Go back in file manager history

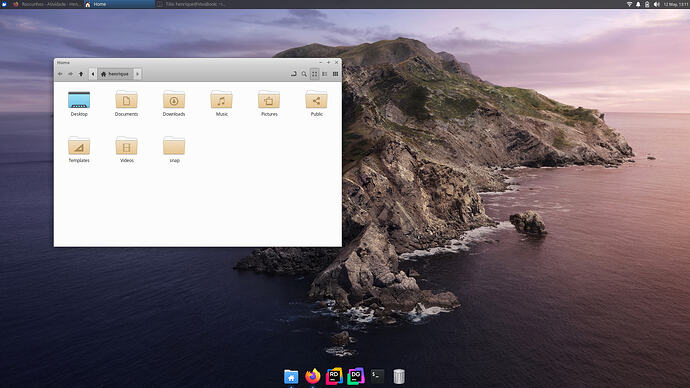(60, 74)
